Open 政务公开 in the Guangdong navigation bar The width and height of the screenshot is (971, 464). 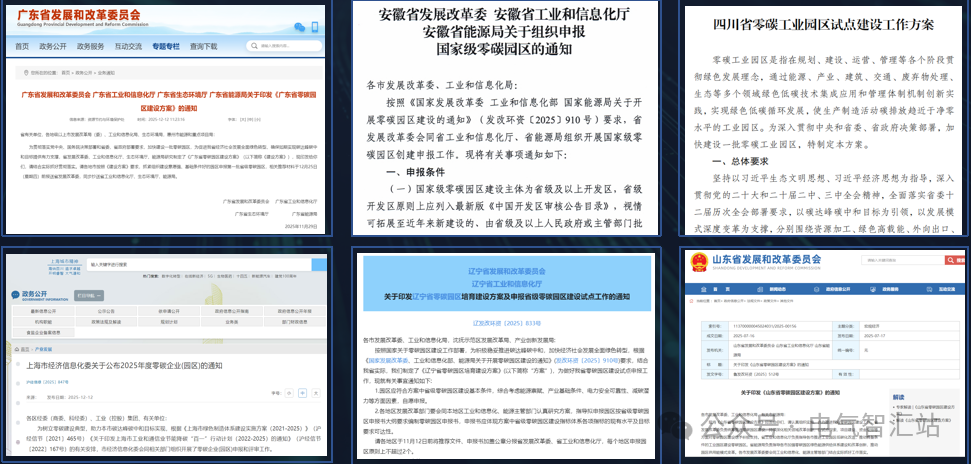pos(53,46)
